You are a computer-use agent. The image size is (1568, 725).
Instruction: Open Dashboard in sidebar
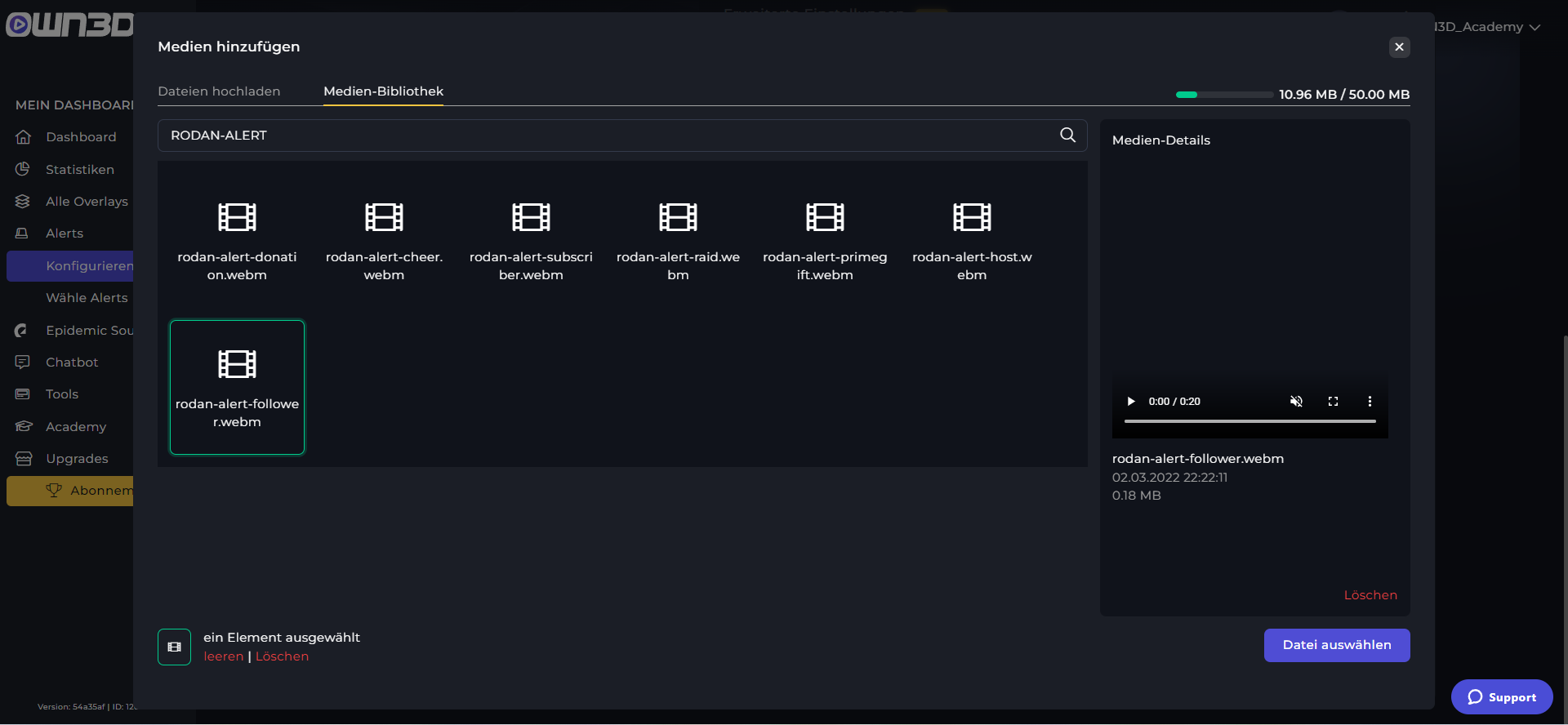coord(81,137)
